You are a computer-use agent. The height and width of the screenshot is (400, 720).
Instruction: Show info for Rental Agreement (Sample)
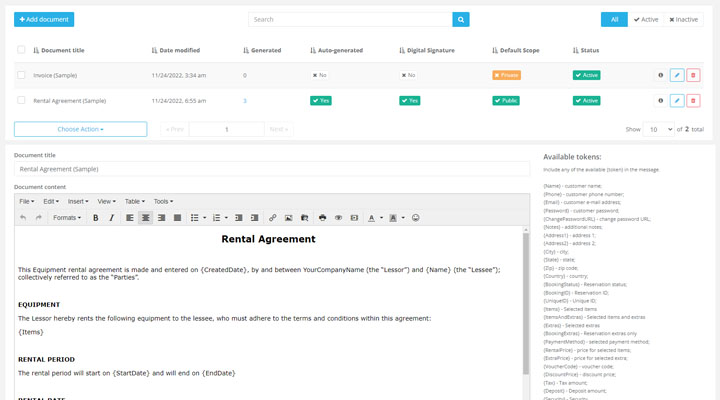660,101
